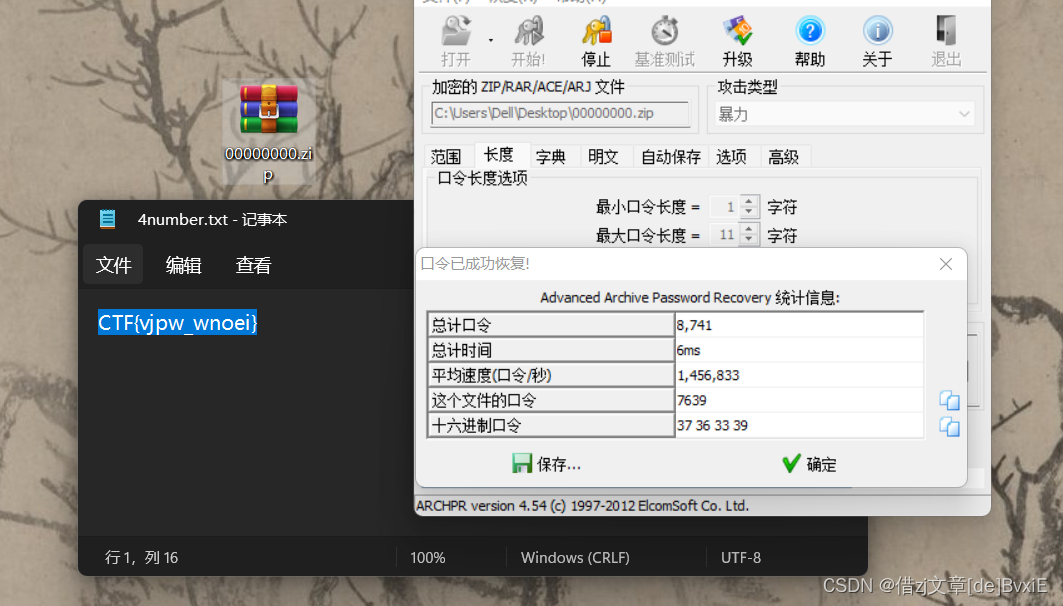Click 保存... button in results dialog
Screen dimensions: 1063x606
546,464
